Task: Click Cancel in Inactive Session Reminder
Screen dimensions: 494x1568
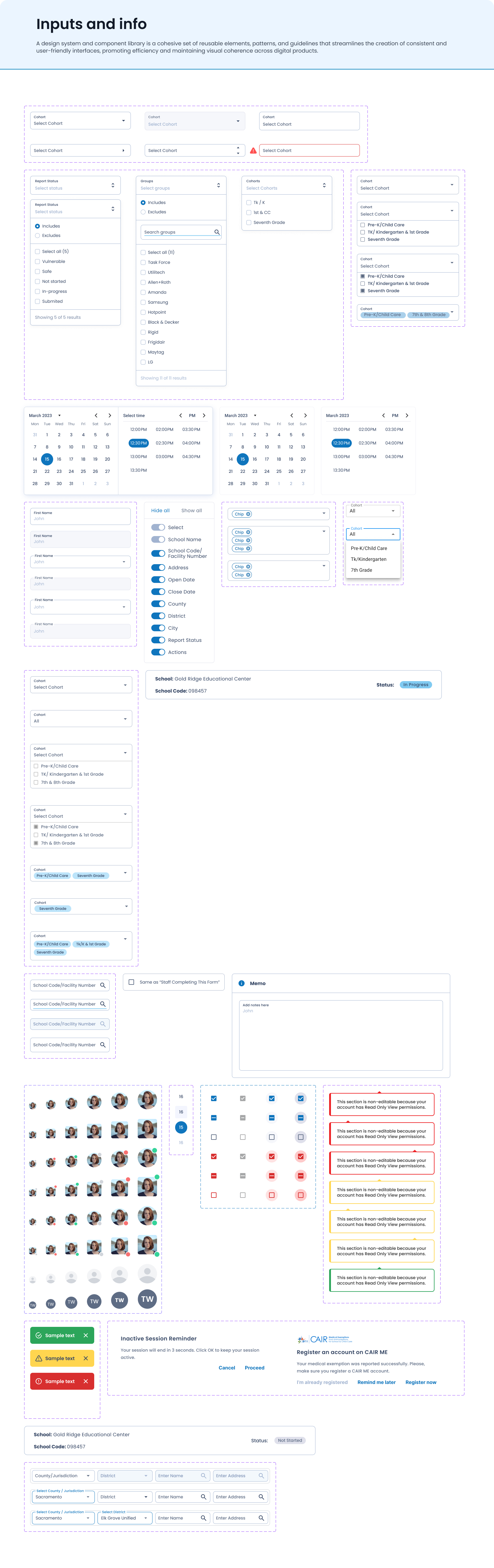Action: (x=227, y=1368)
